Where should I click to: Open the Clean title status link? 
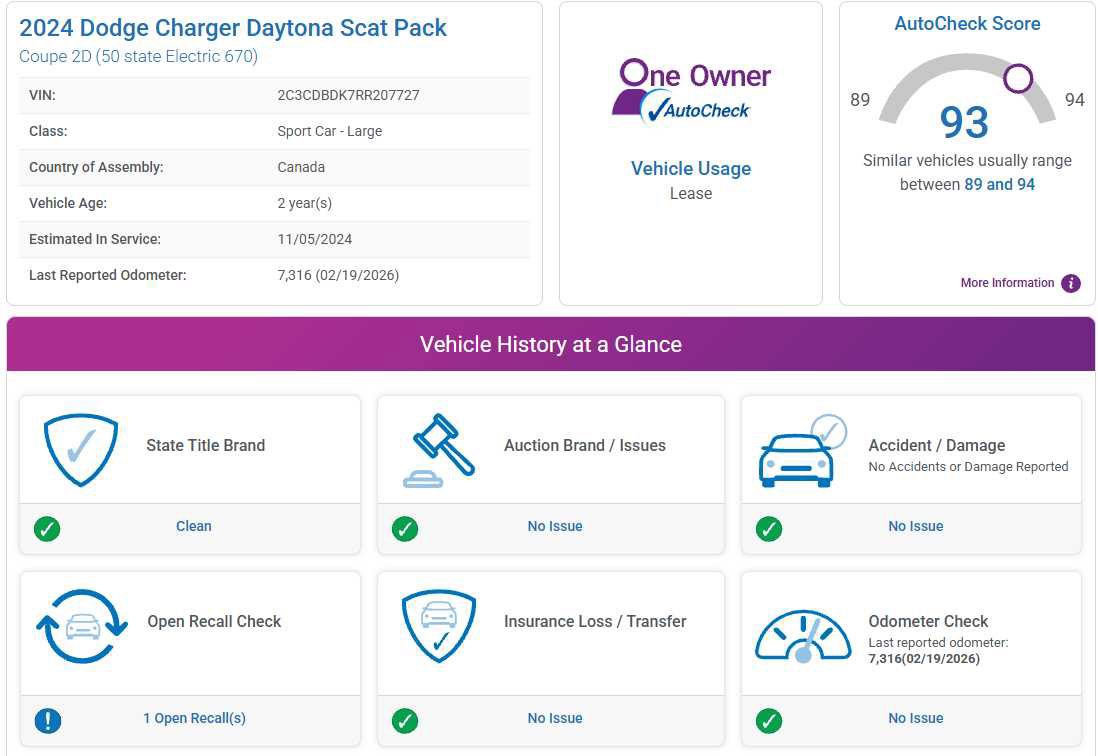pos(193,526)
